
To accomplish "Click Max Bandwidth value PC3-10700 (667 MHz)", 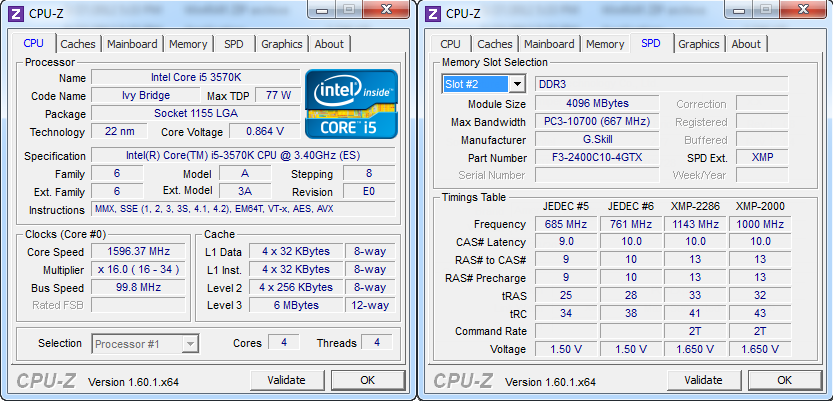I will [597, 122].
